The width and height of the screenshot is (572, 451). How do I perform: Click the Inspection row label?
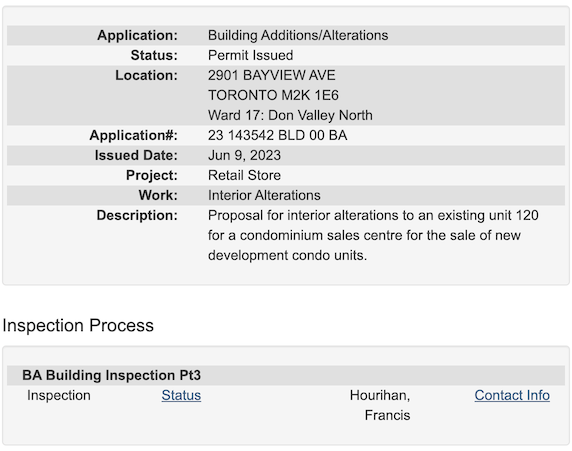click(59, 396)
